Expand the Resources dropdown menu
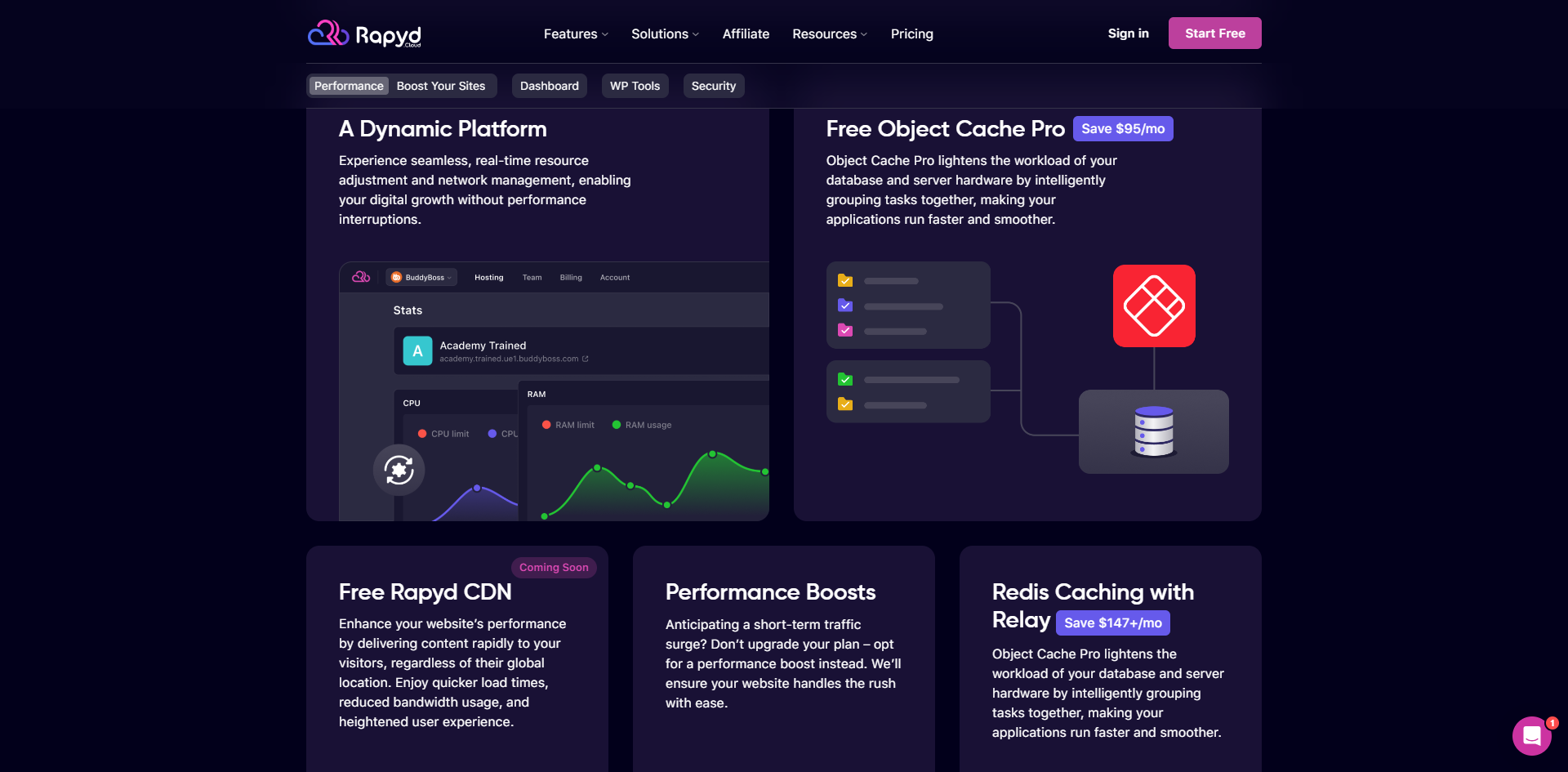 [830, 33]
